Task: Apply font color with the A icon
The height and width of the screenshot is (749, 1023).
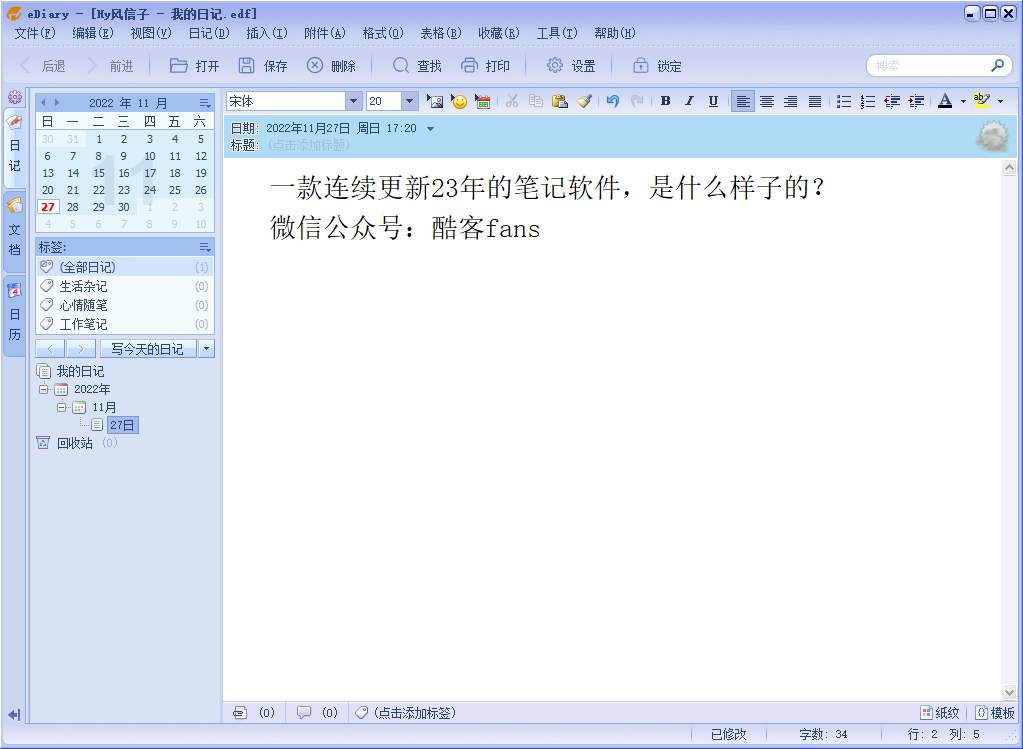Action: [945, 101]
